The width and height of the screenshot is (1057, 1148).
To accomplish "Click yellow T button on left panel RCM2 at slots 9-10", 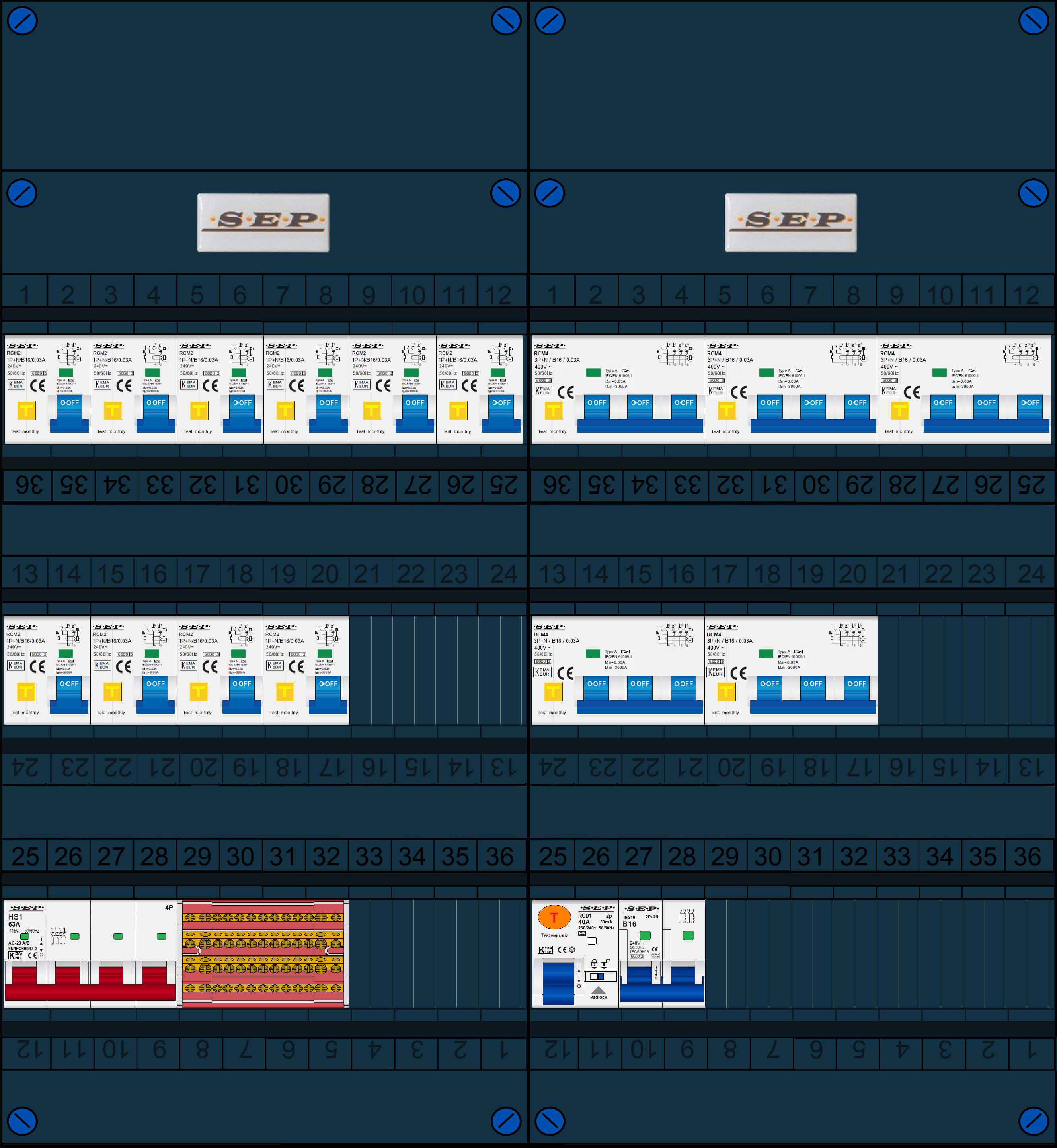I will pyautogui.click(x=372, y=410).
